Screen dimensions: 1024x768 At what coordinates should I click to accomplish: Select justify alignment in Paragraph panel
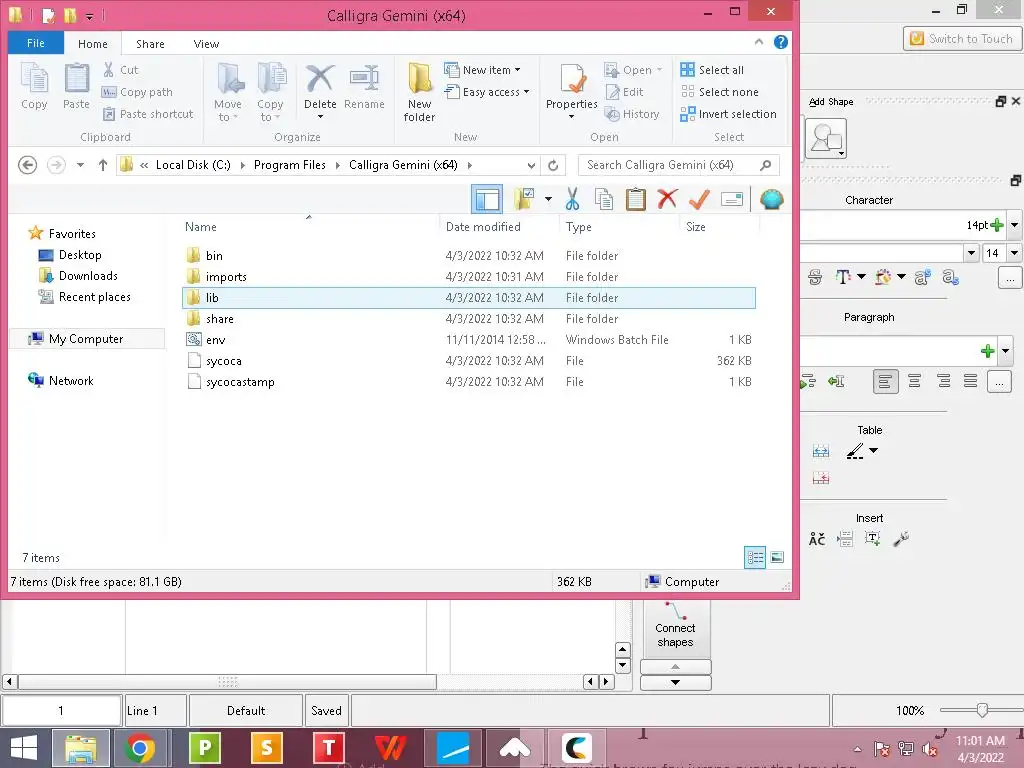[x=971, y=381]
